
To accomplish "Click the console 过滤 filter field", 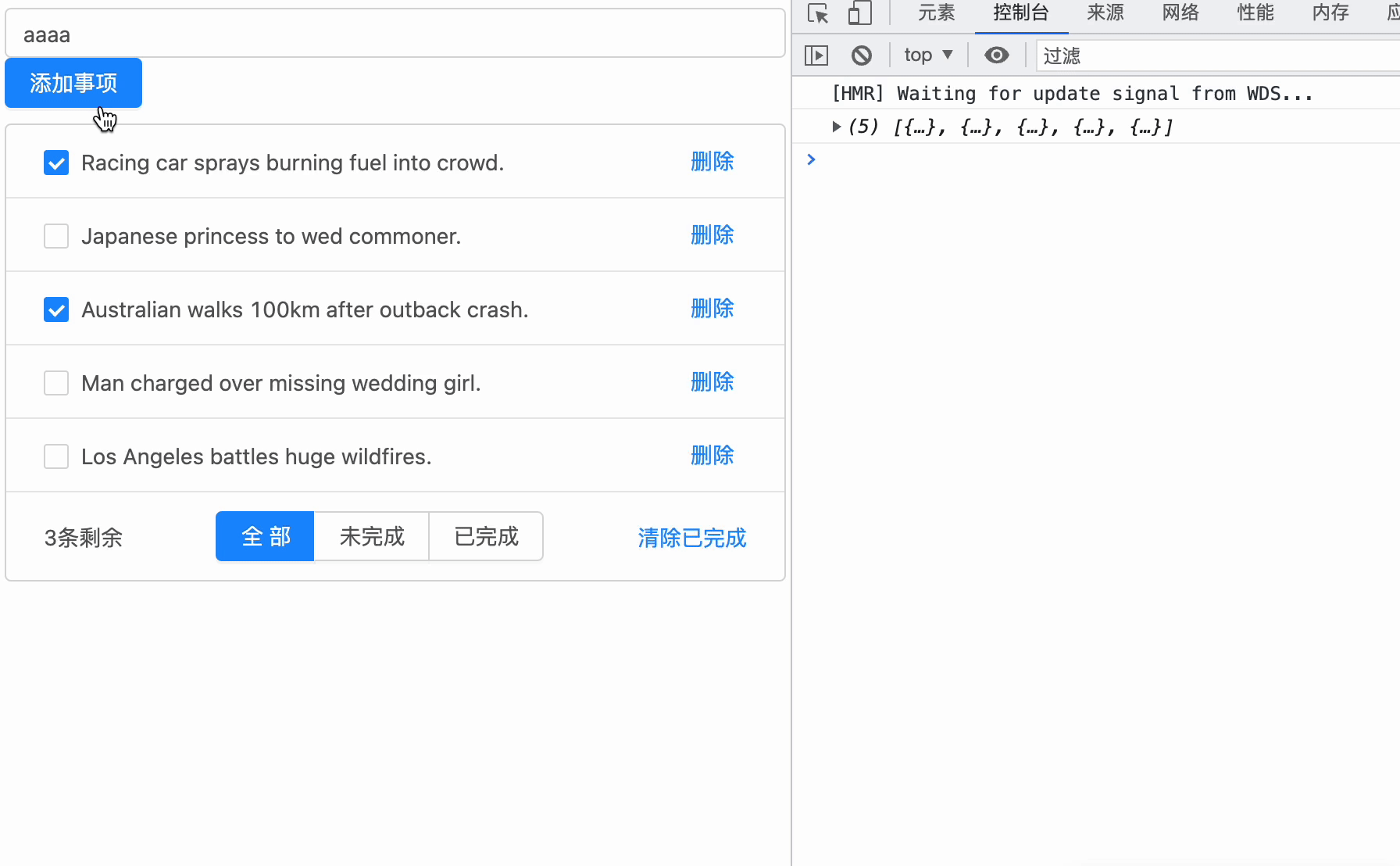I will click(x=1219, y=55).
